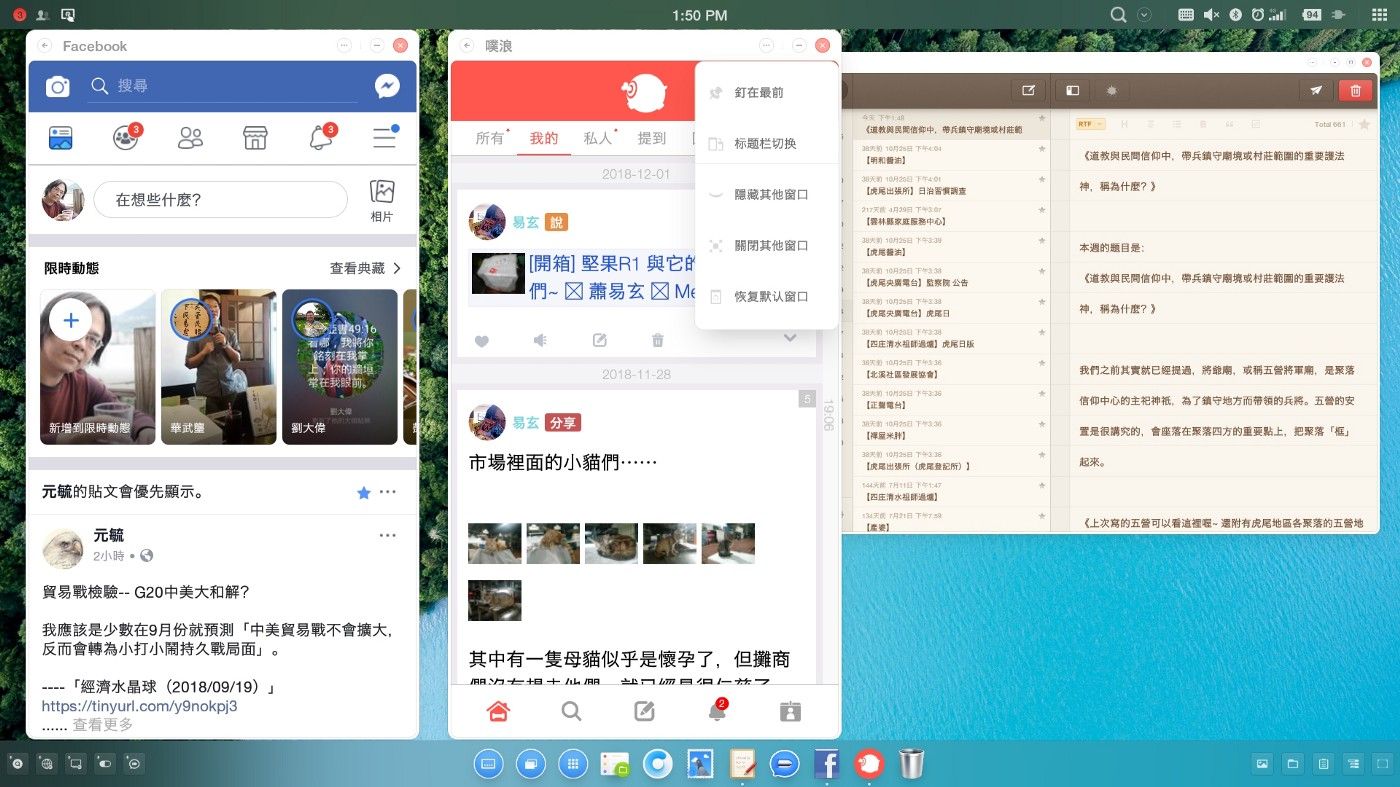Open Facebook friends icon
Screen dimensions: 1400x787
point(190,138)
